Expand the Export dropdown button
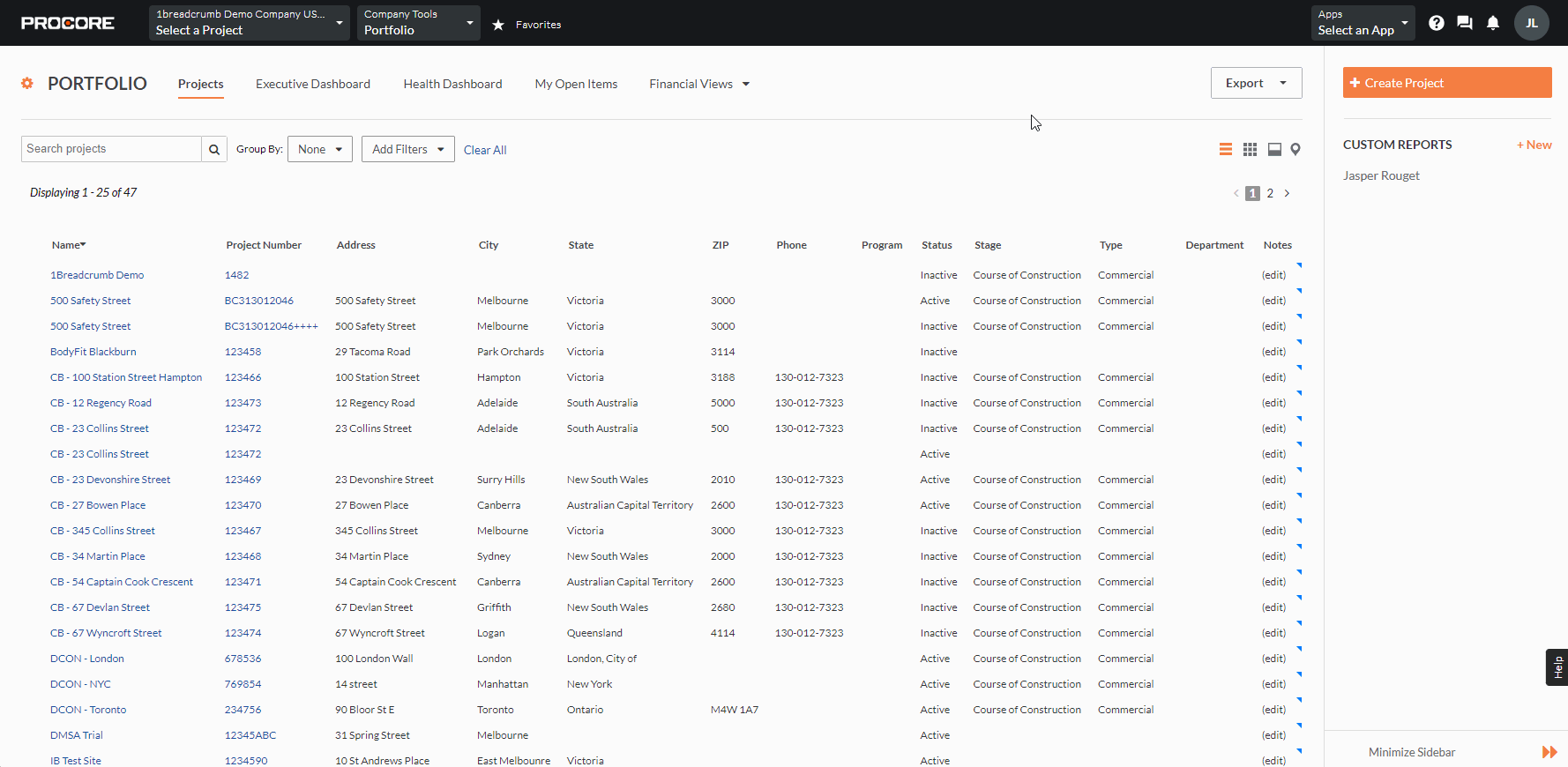This screenshot has width=1568, height=767. click(1256, 83)
